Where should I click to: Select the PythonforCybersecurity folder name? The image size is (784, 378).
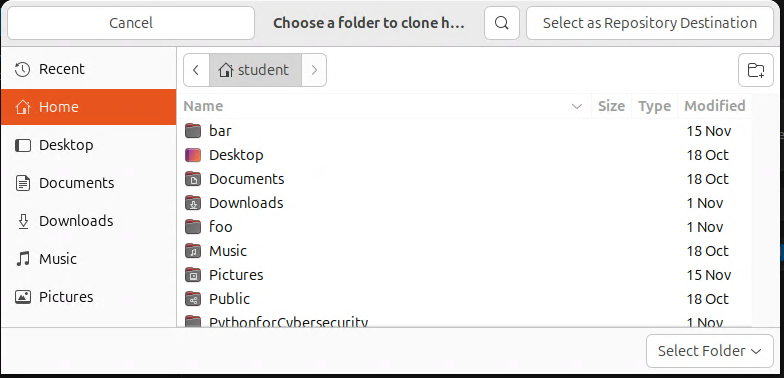click(x=288, y=322)
